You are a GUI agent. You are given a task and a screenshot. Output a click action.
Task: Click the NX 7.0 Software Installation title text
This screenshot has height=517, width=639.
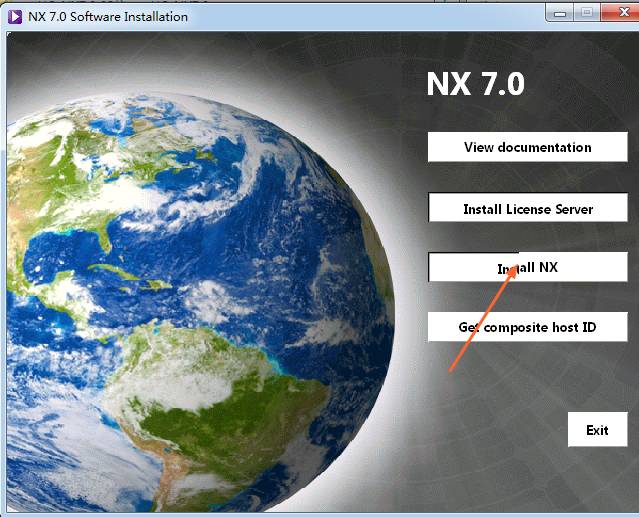[x=107, y=16]
